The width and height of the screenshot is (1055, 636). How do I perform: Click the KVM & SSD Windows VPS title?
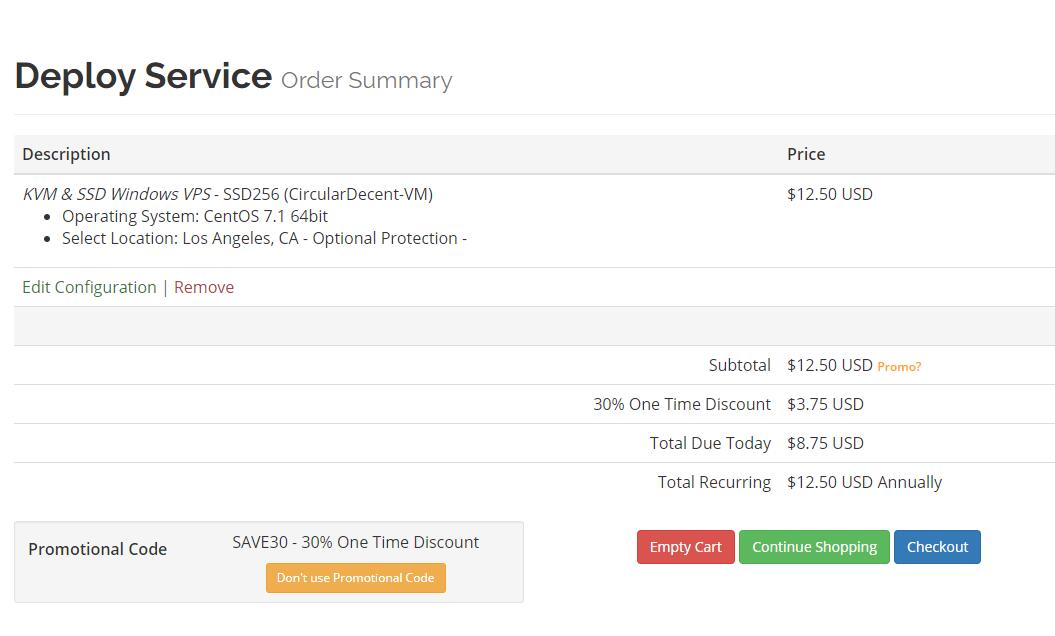[116, 194]
